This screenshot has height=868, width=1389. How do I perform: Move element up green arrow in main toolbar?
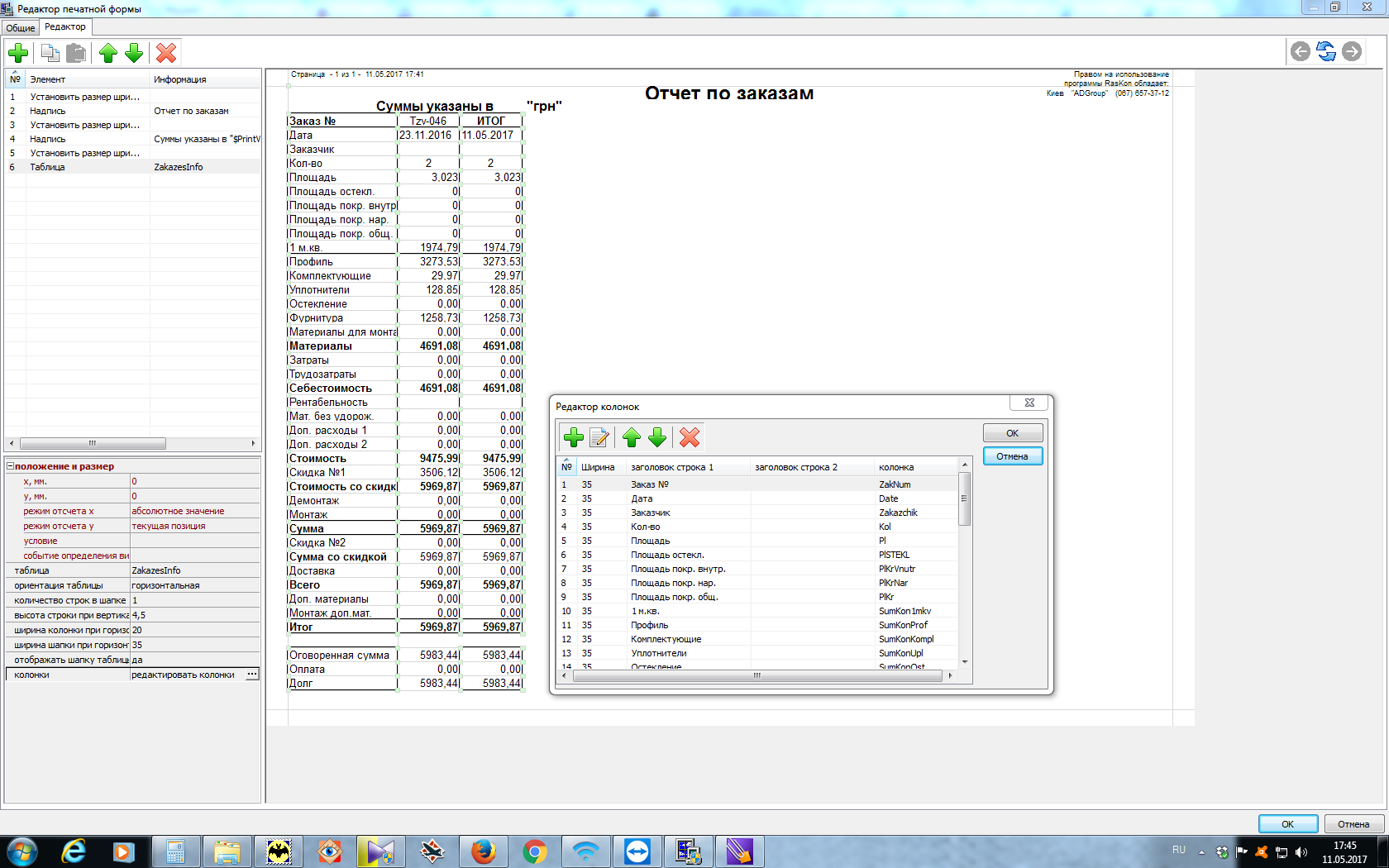click(x=108, y=53)
